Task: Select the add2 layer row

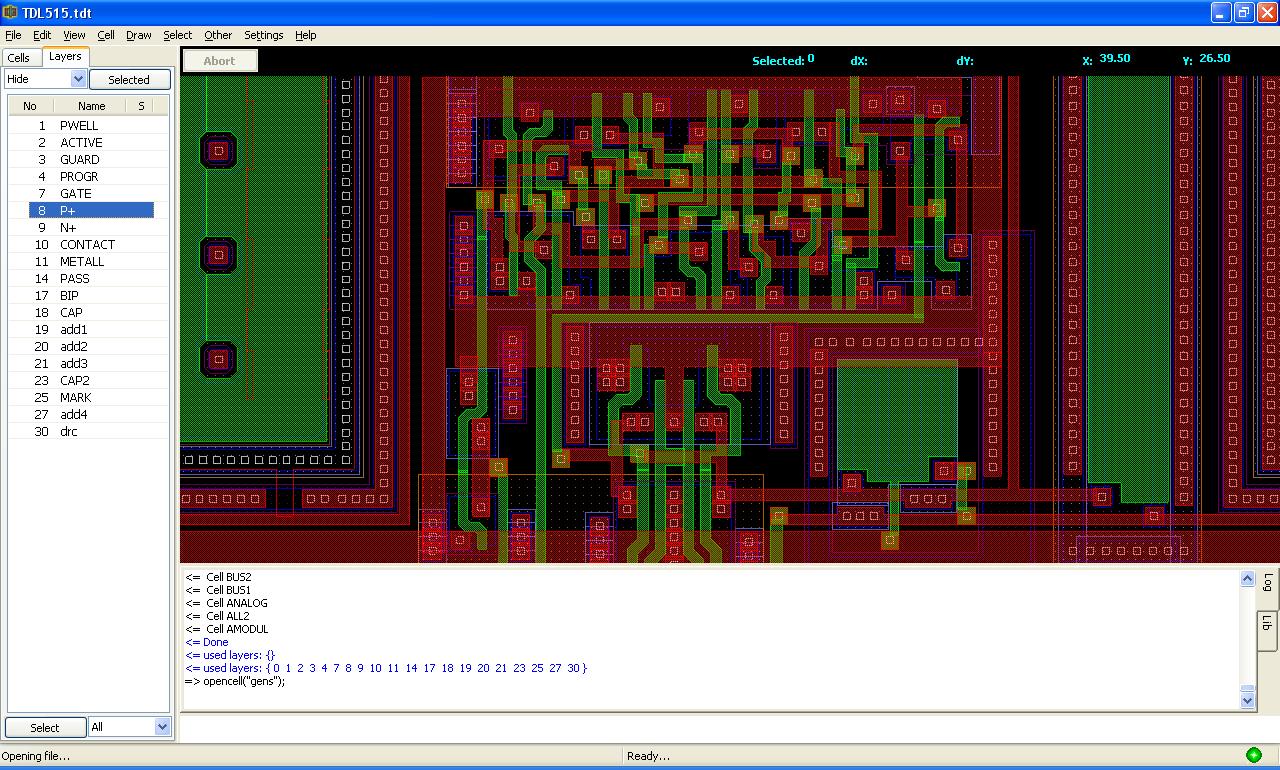Action: 90,347
